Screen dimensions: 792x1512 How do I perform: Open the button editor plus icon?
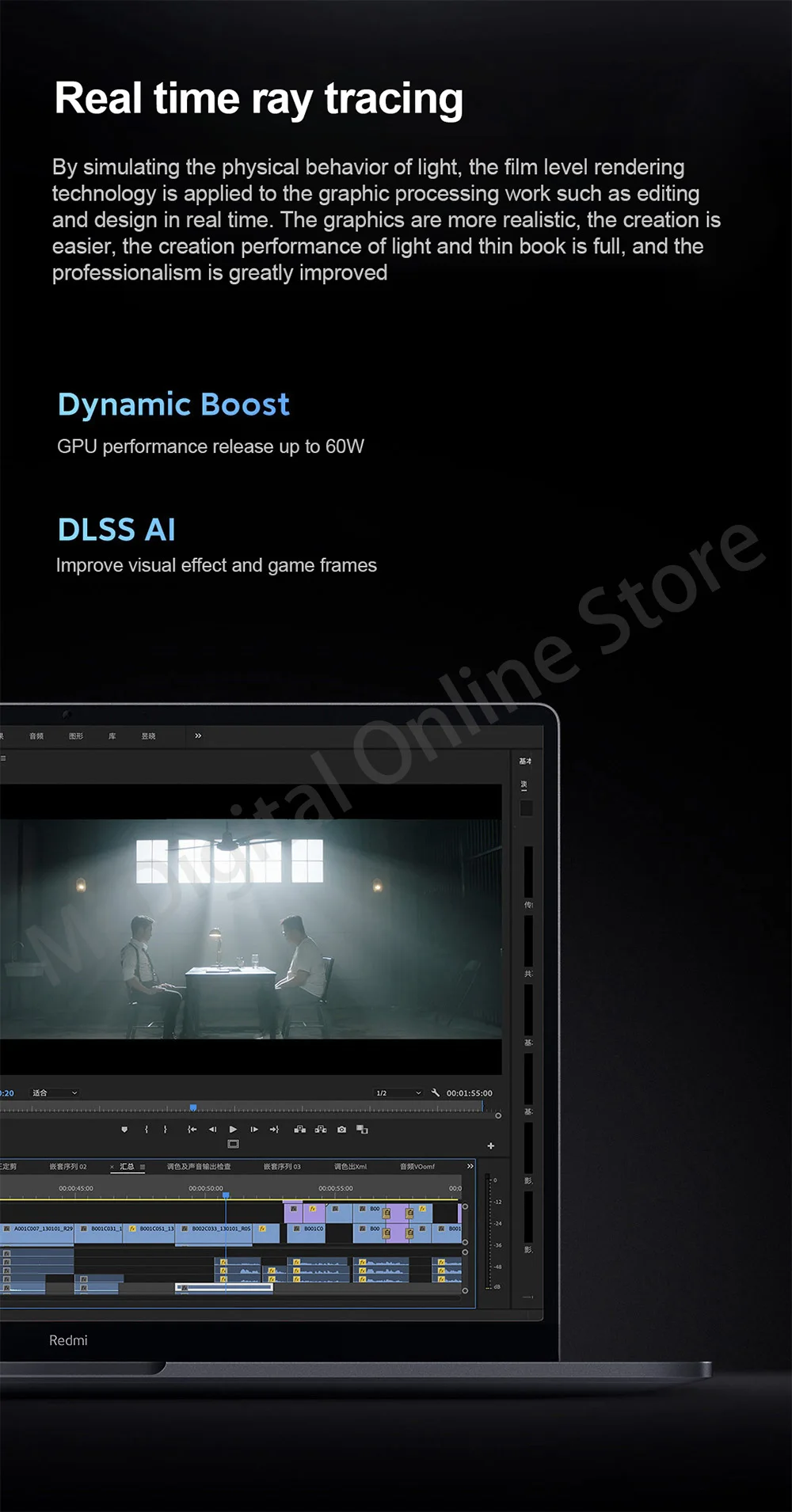coord(490,1145)
